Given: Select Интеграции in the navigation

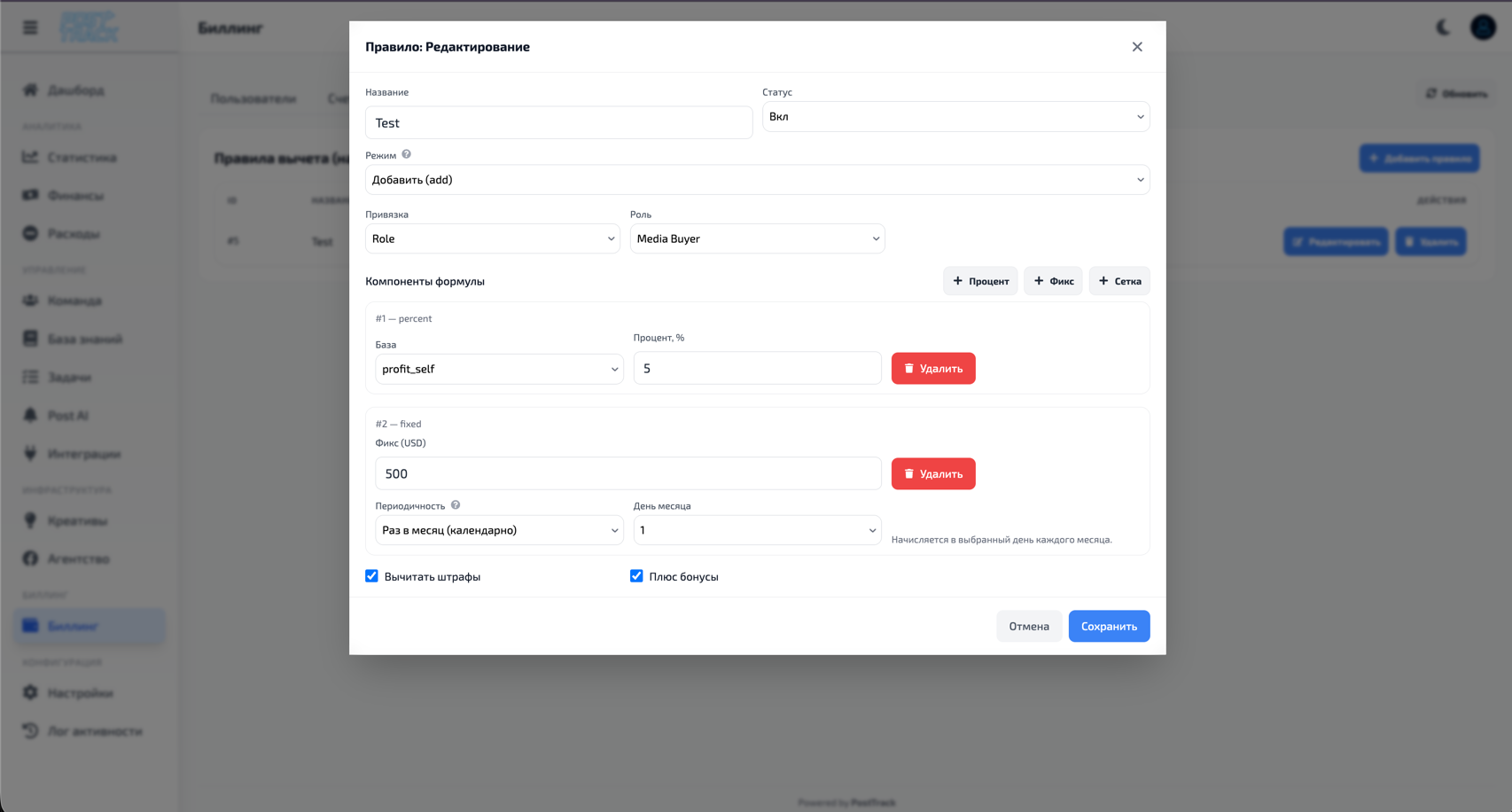Looking at the screenshot, I should pos(83,453).
